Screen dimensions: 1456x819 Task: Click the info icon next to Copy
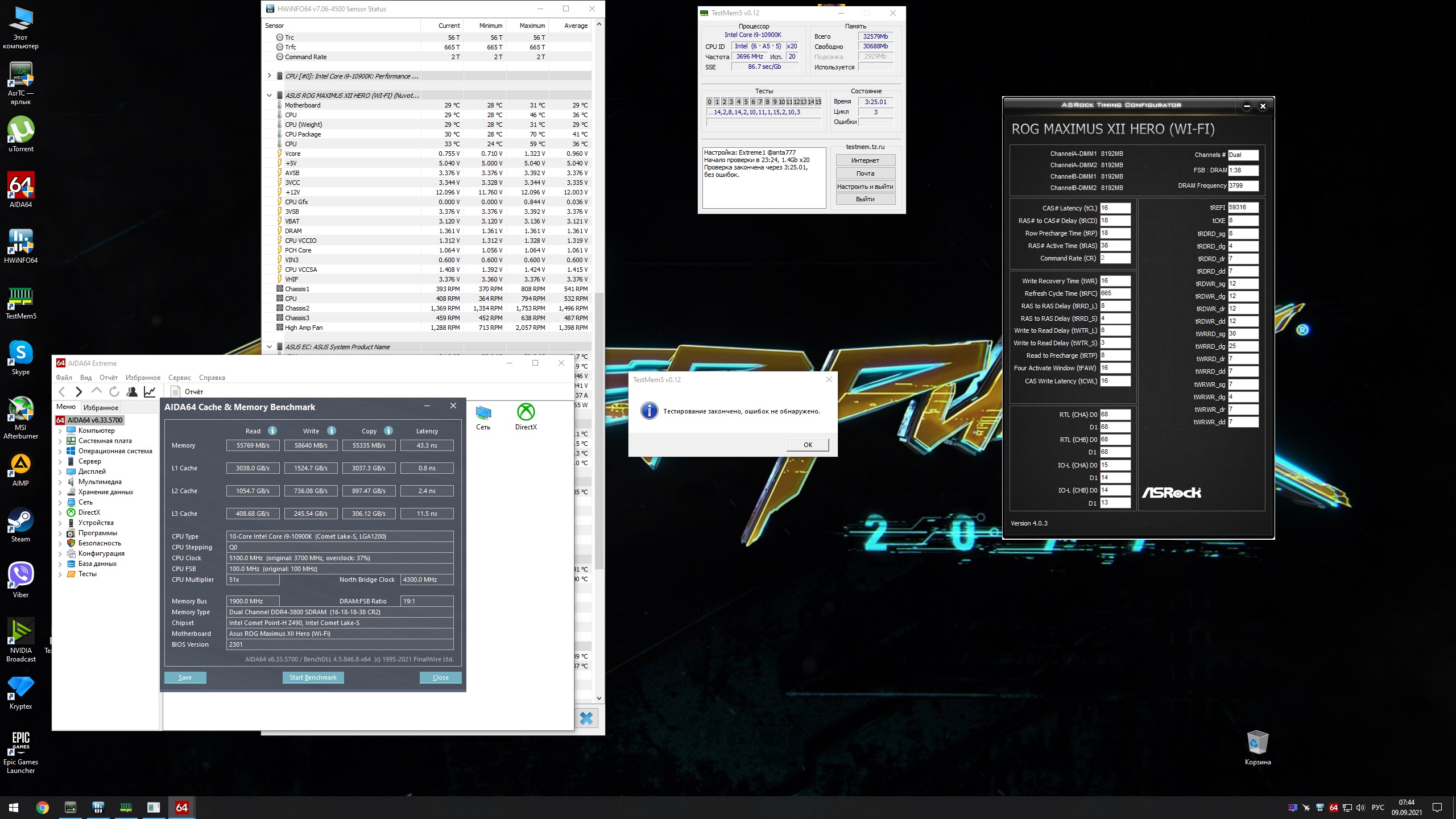(388, 431)
